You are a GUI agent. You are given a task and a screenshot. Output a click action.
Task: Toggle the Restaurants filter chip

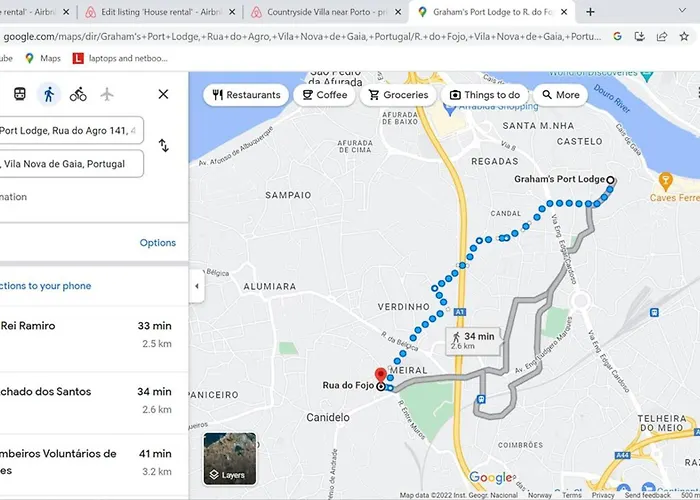[x=244, y=95]
